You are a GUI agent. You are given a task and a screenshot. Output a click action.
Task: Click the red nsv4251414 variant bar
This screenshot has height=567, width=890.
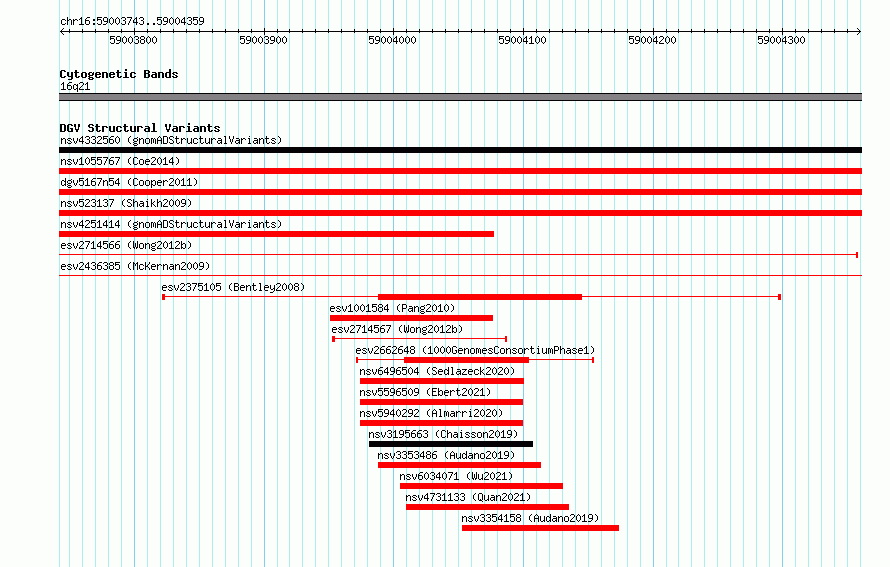click(x=276, y=234)
